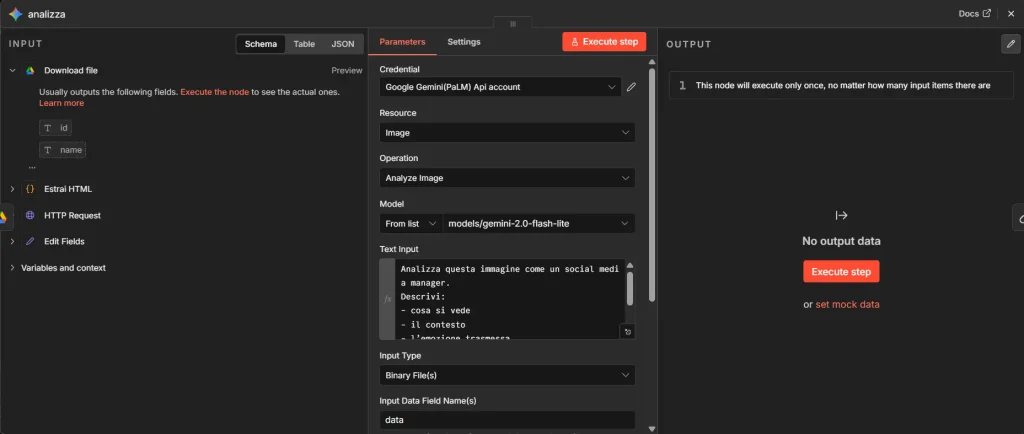Select the name field pill
1024x434 pixels.
tap(63, 150)
